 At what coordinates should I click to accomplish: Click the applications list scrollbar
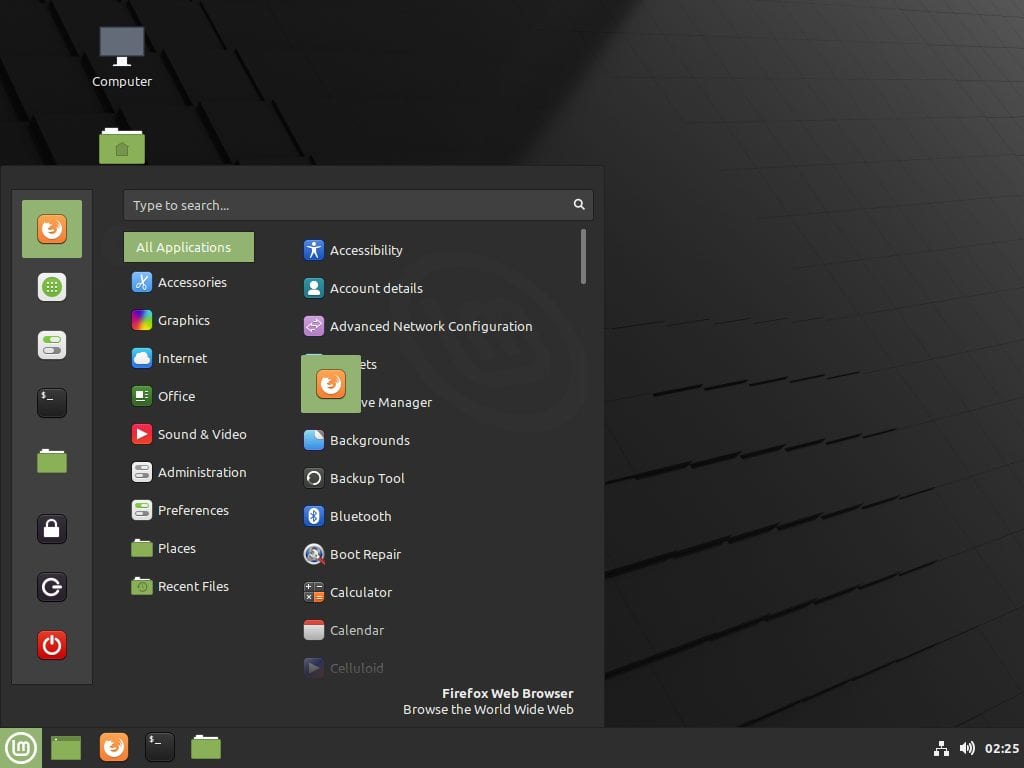tap(583, 257)
